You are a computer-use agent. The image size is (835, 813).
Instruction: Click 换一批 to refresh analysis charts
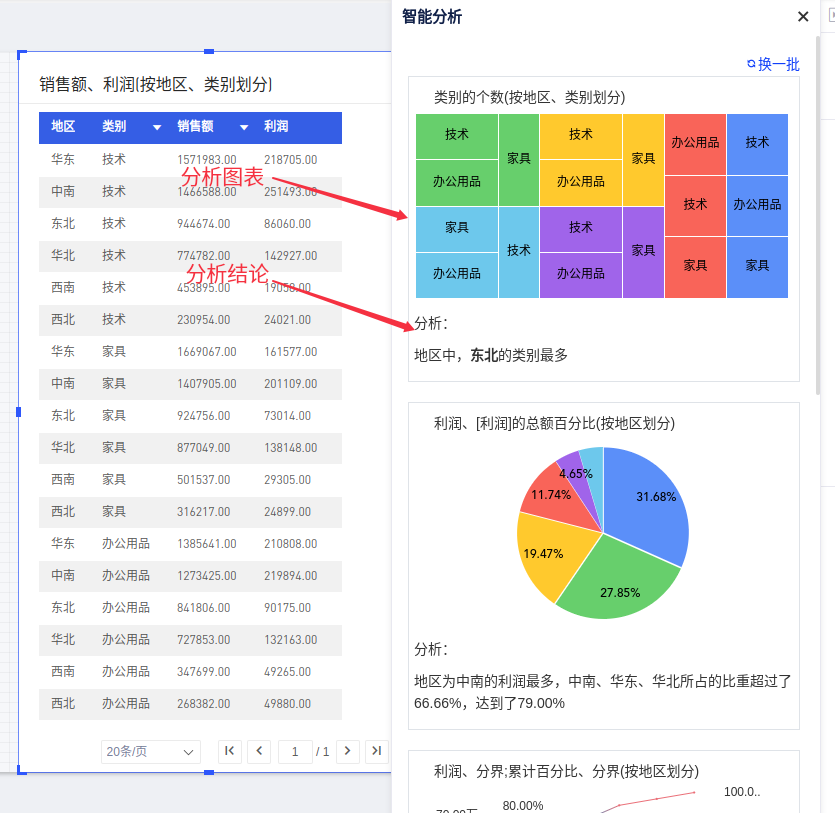click(x=773, y=64)
